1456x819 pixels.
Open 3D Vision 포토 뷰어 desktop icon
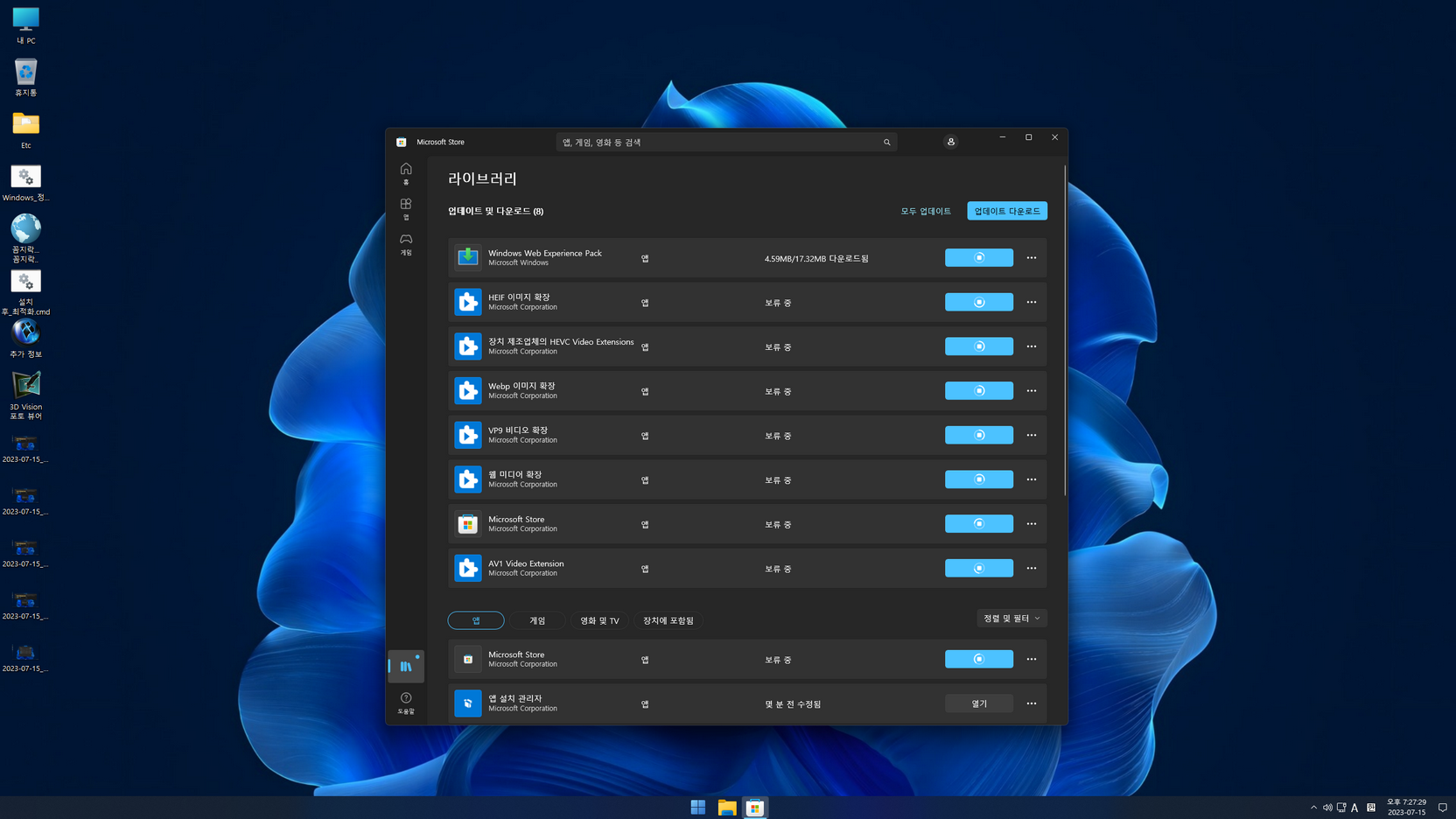tap(25, 395)
